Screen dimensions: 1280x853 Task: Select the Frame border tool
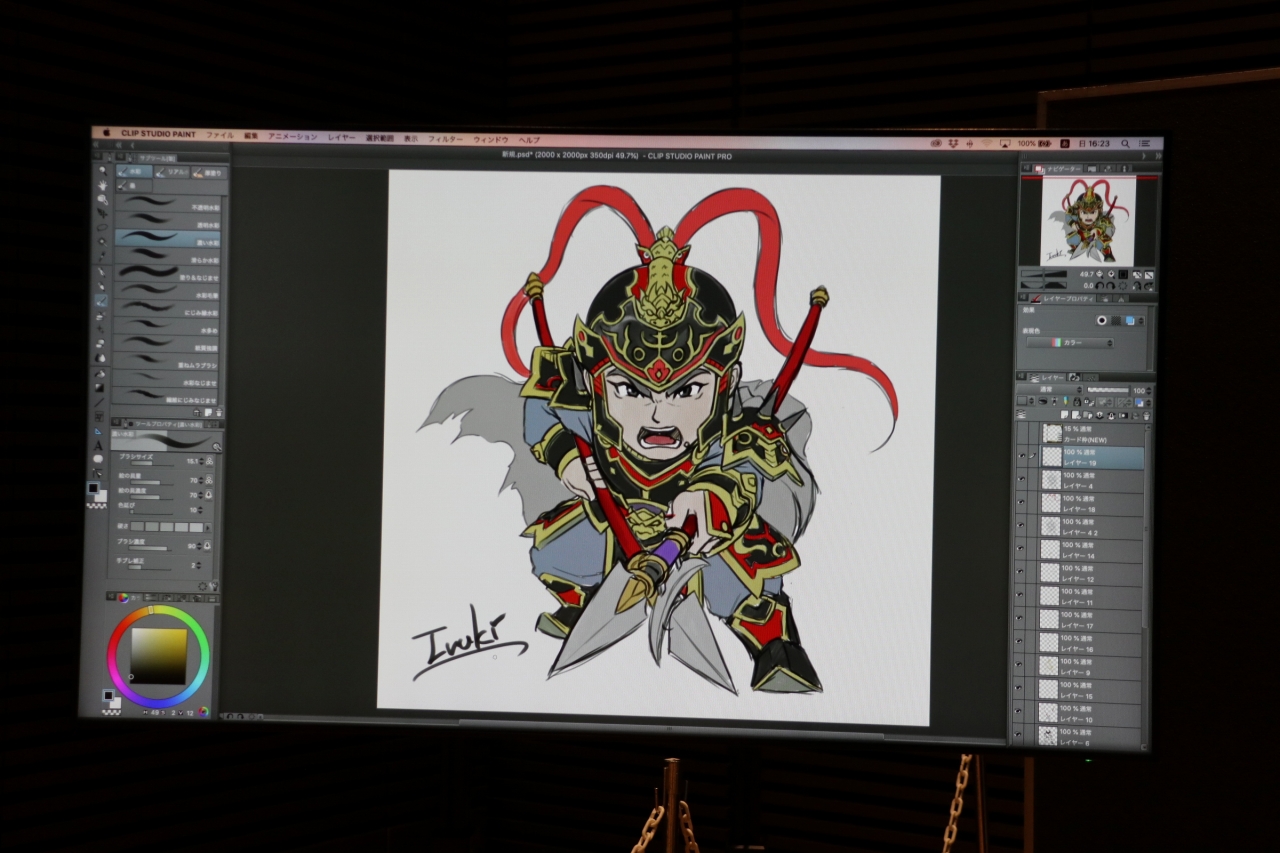click(100, 416)
